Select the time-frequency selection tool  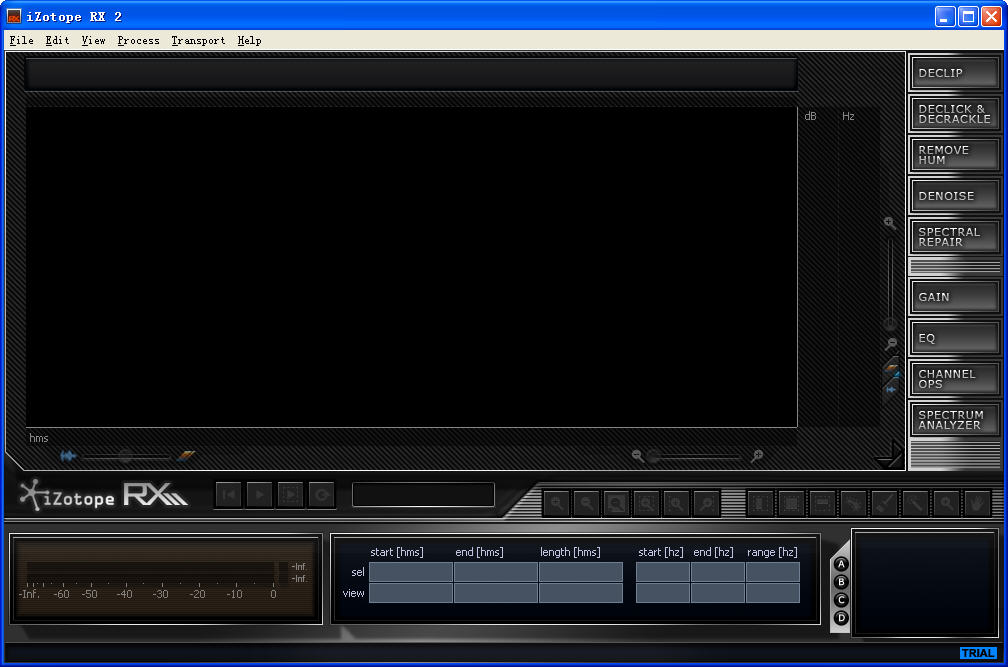[x=791, y=503]
